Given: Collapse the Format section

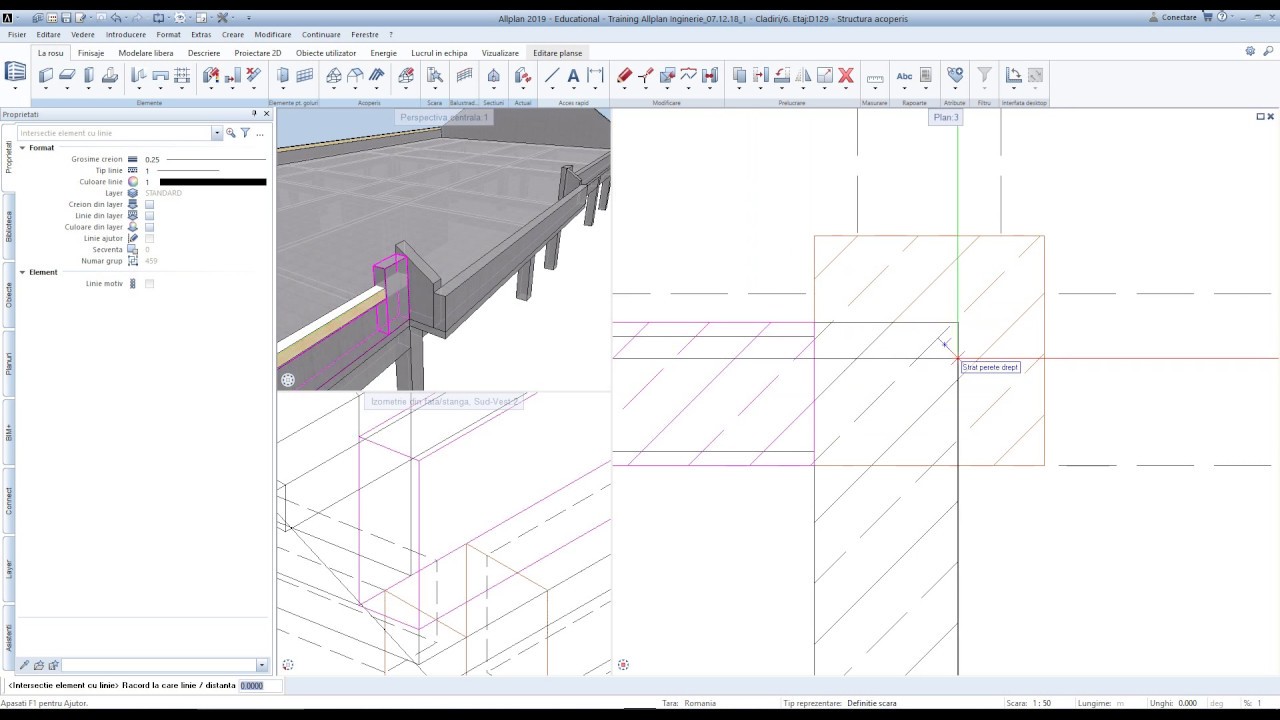Looking at the screenshot, I should [22, 148].
